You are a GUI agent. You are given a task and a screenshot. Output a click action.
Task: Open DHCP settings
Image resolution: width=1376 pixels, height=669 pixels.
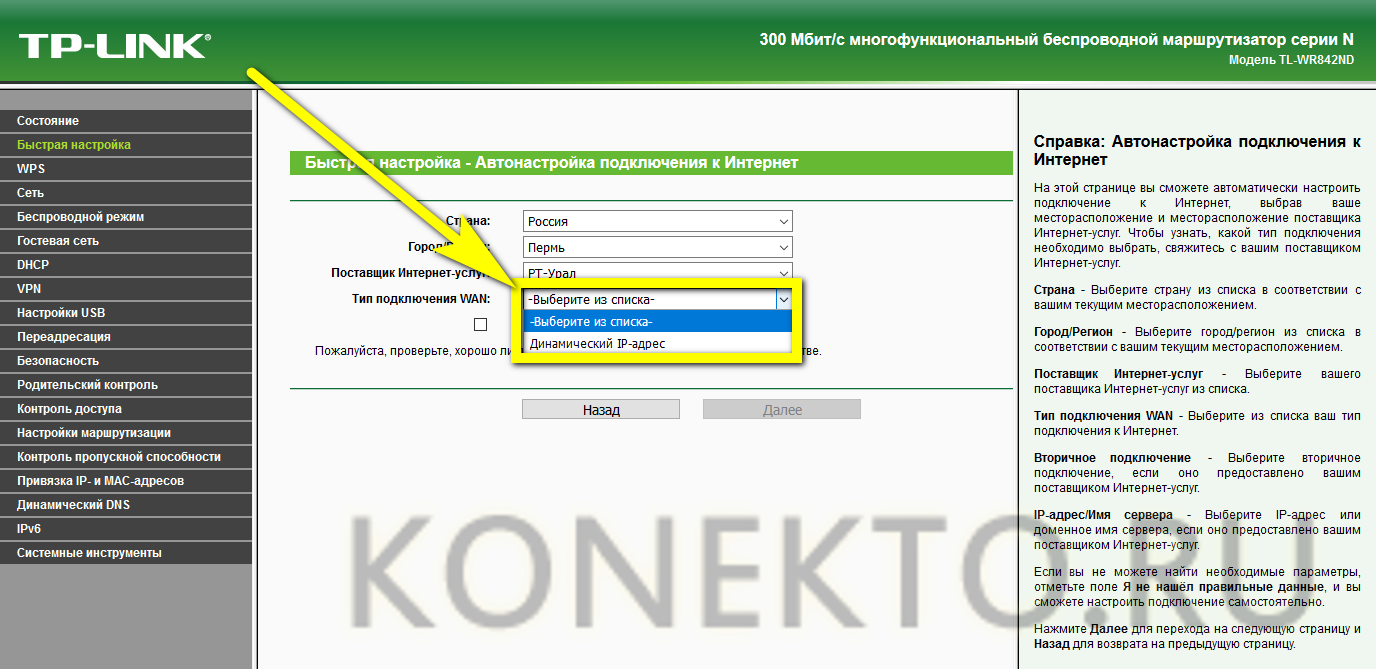[x=126, y=265]
